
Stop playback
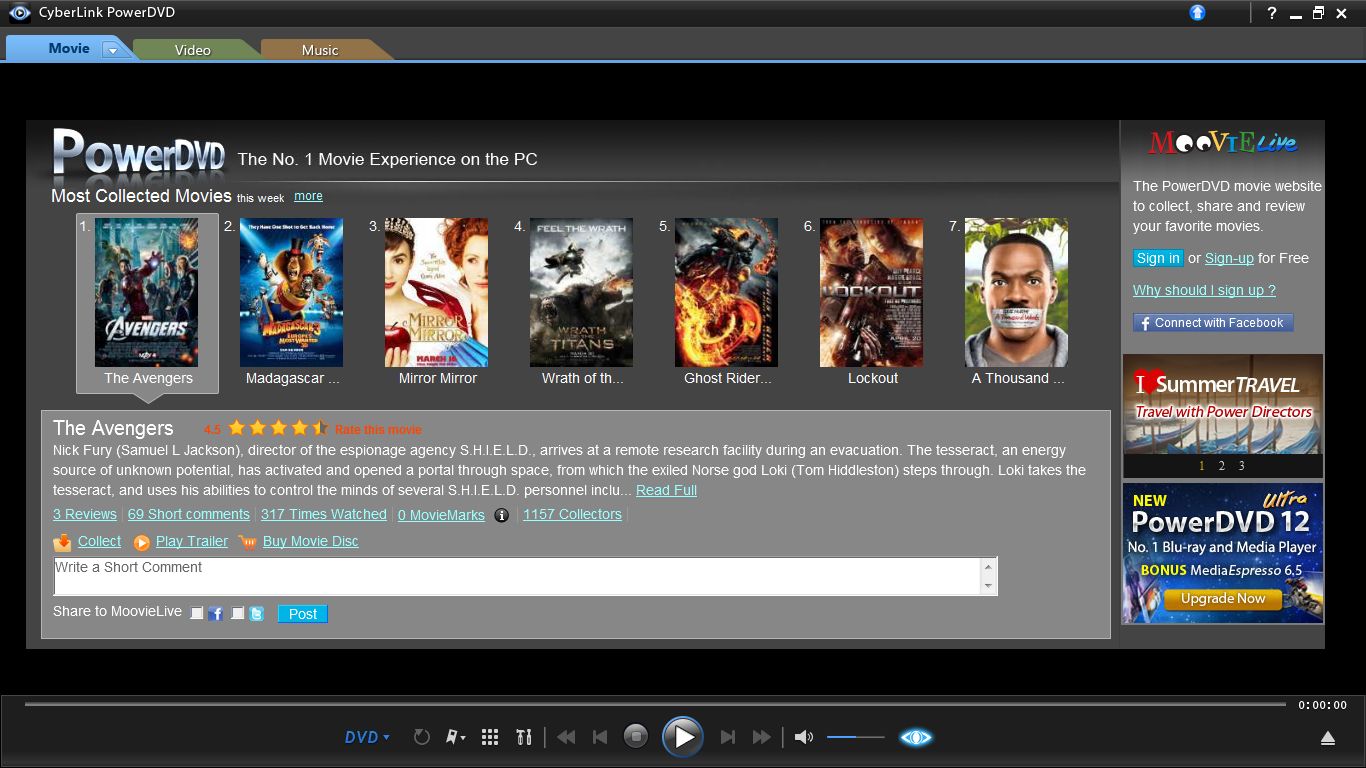coord(636,737)
